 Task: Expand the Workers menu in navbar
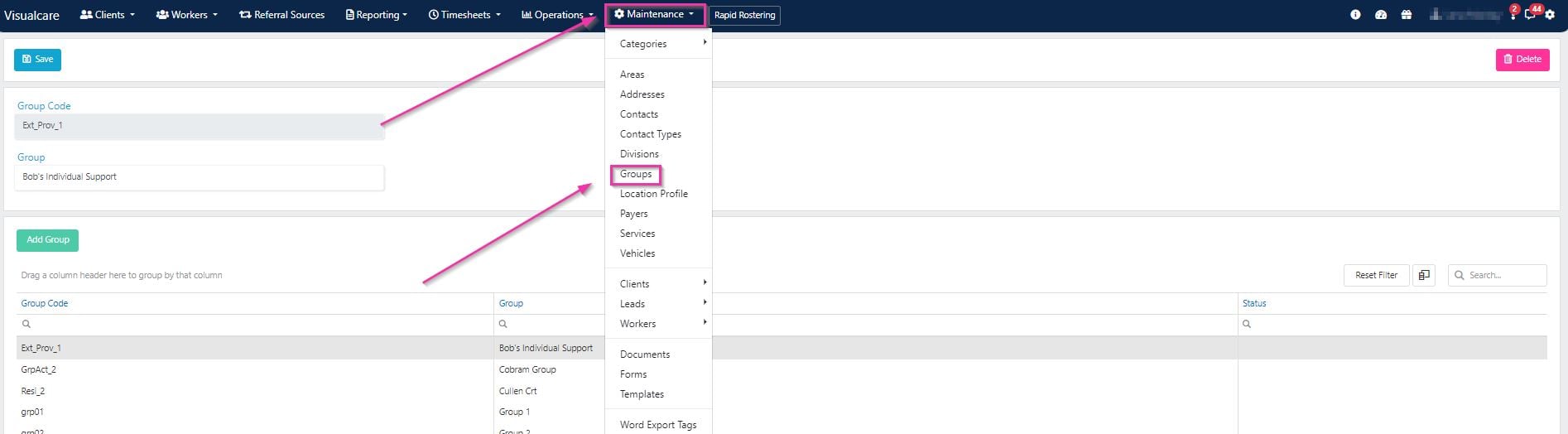(186, 15)
